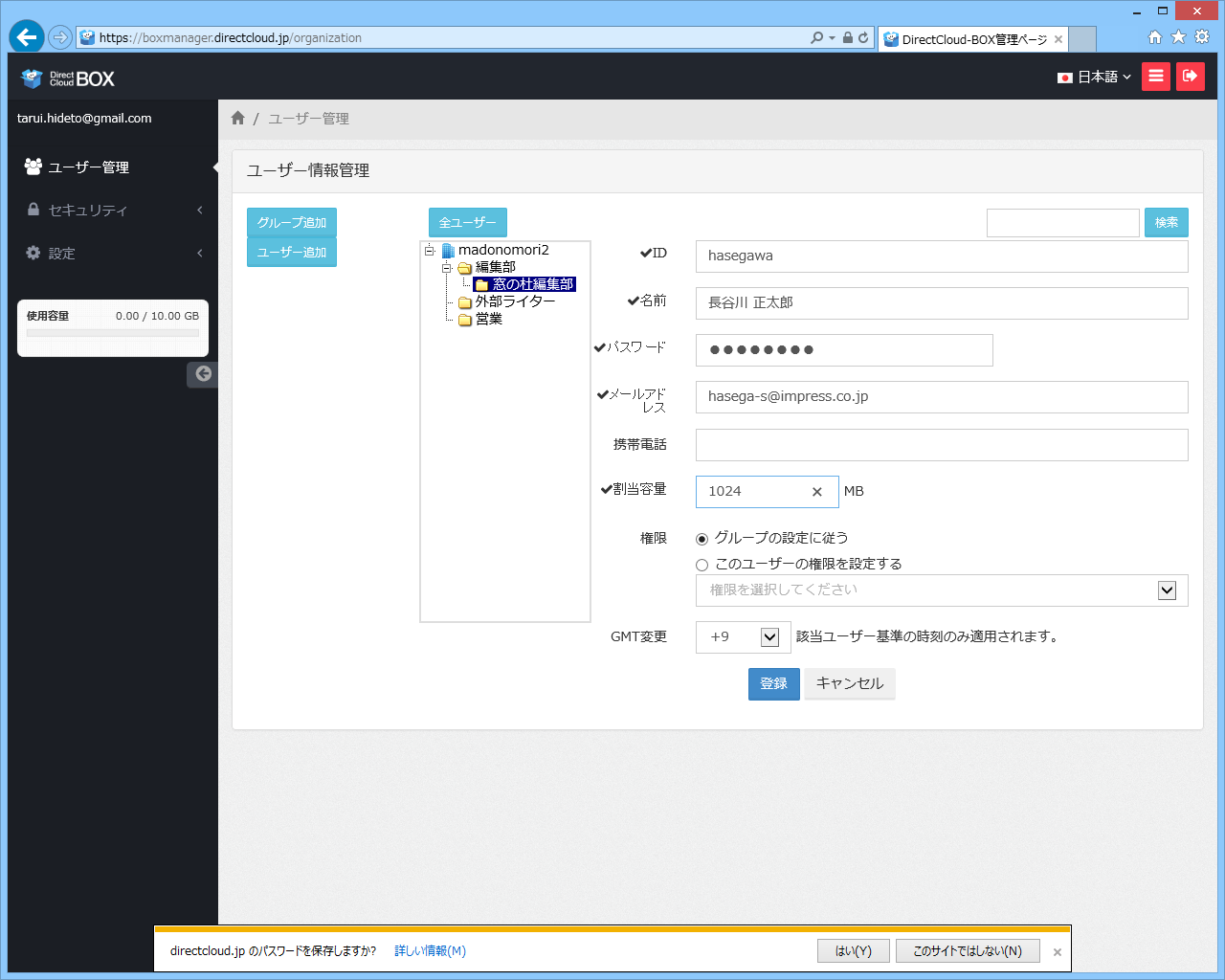
Task: Open the 詳しい情報(M) link
Action: (430, 952)
